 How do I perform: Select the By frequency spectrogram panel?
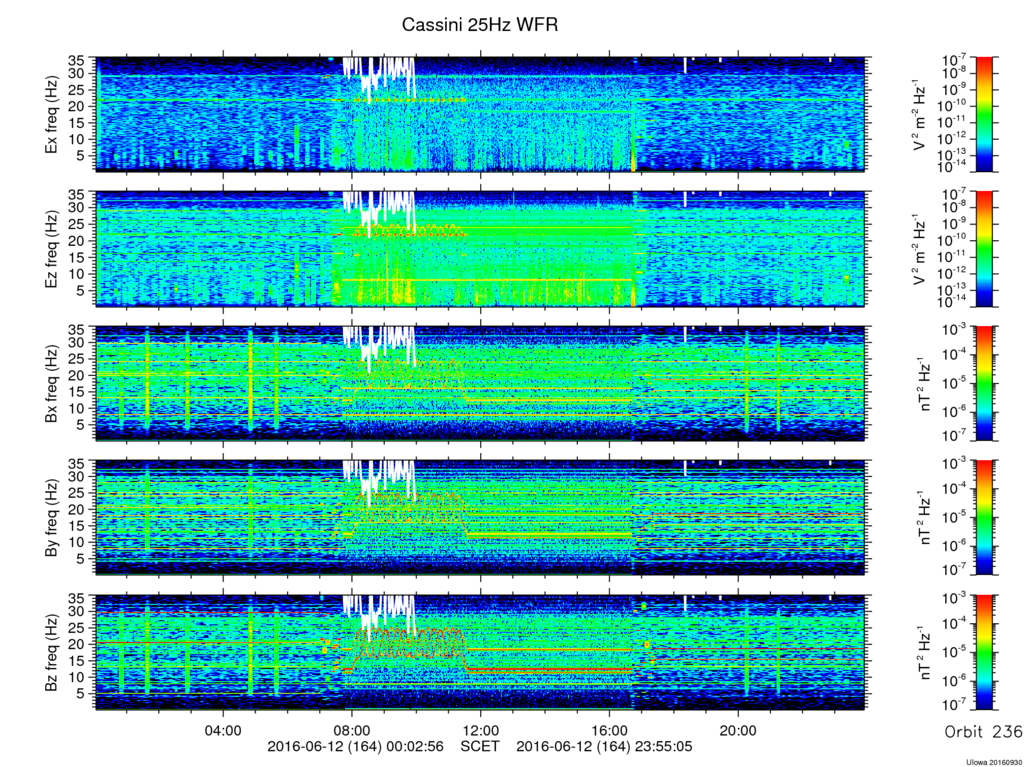point(481,517)
